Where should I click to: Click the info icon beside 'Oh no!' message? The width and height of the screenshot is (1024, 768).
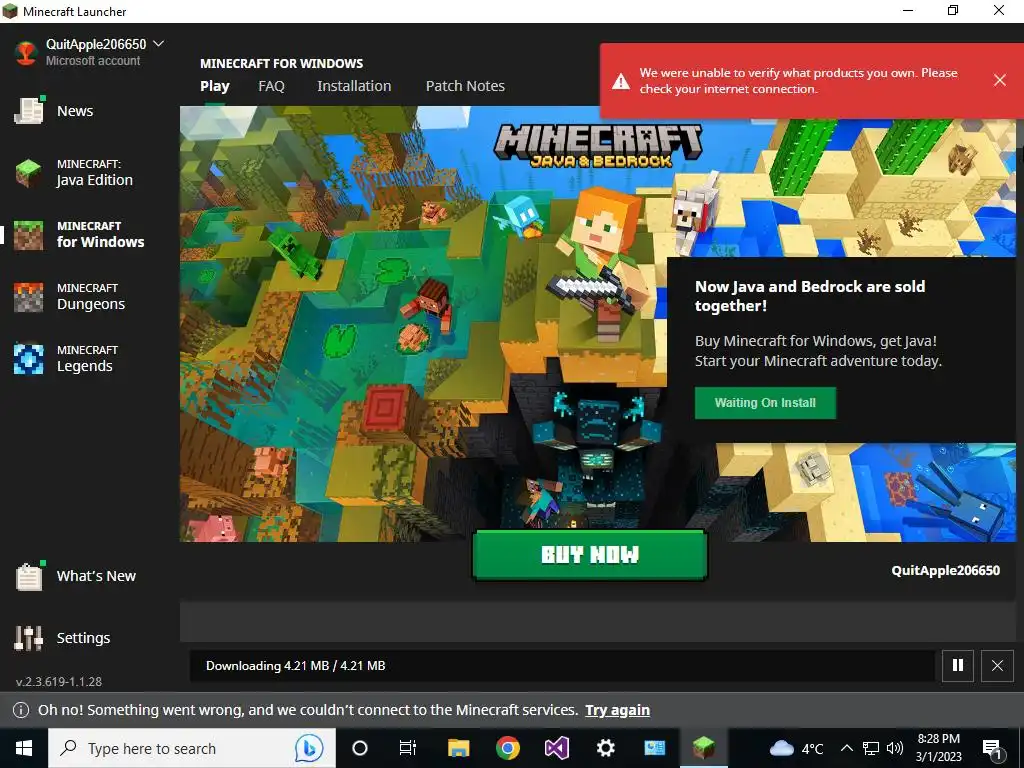pyautogui.click(x=21, y=710)
